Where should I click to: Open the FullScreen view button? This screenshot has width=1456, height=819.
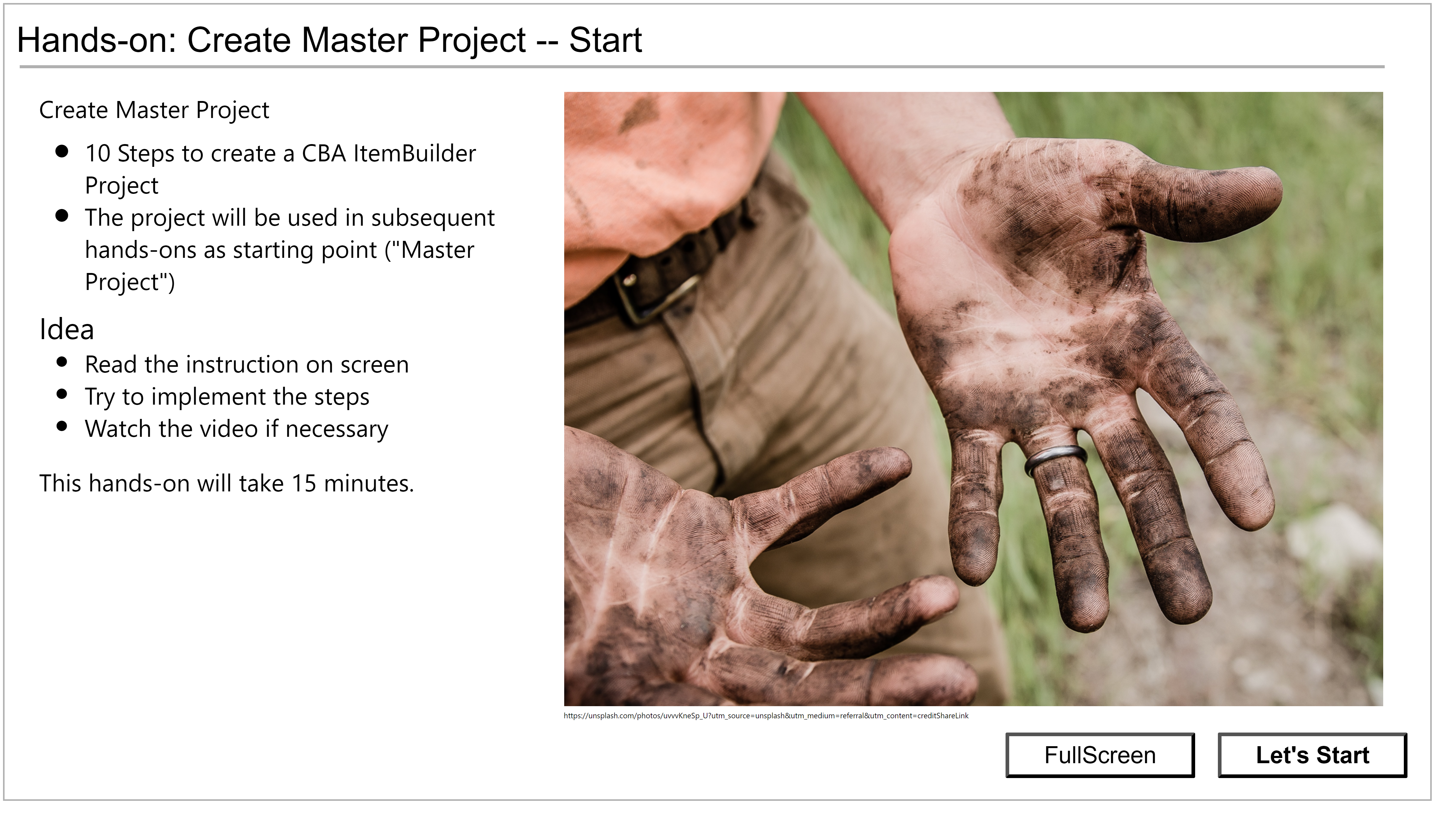[1100, 755]
